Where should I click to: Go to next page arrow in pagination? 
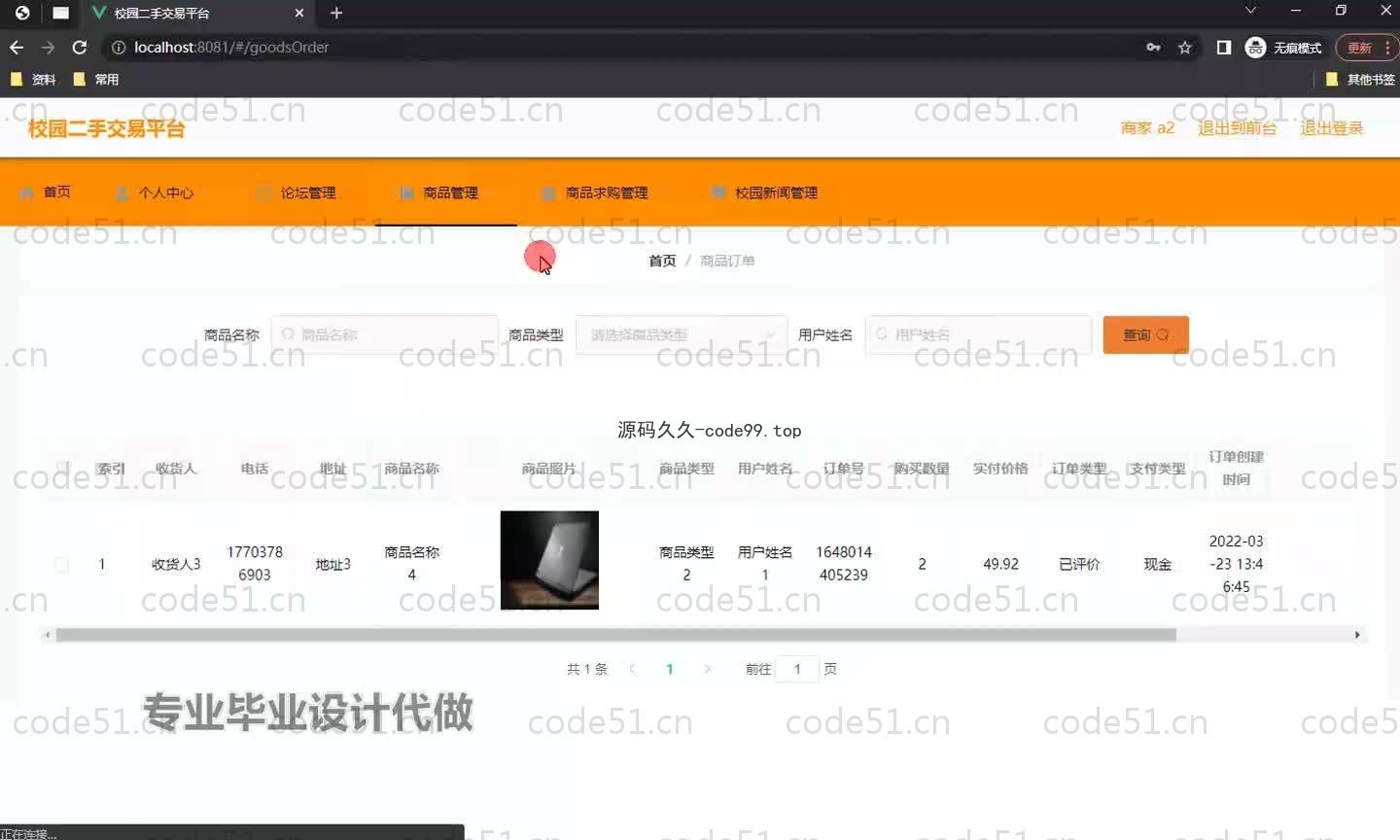(707, 669)
